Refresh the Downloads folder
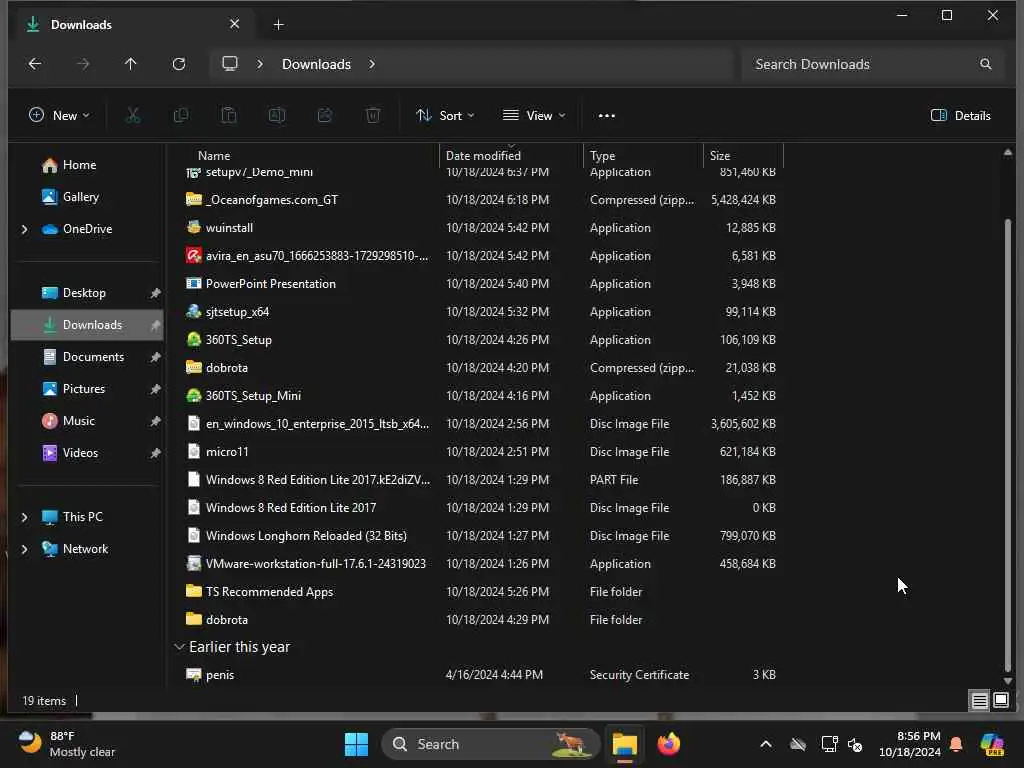This screenshot has width=1024, height=768. pos(179,64)
